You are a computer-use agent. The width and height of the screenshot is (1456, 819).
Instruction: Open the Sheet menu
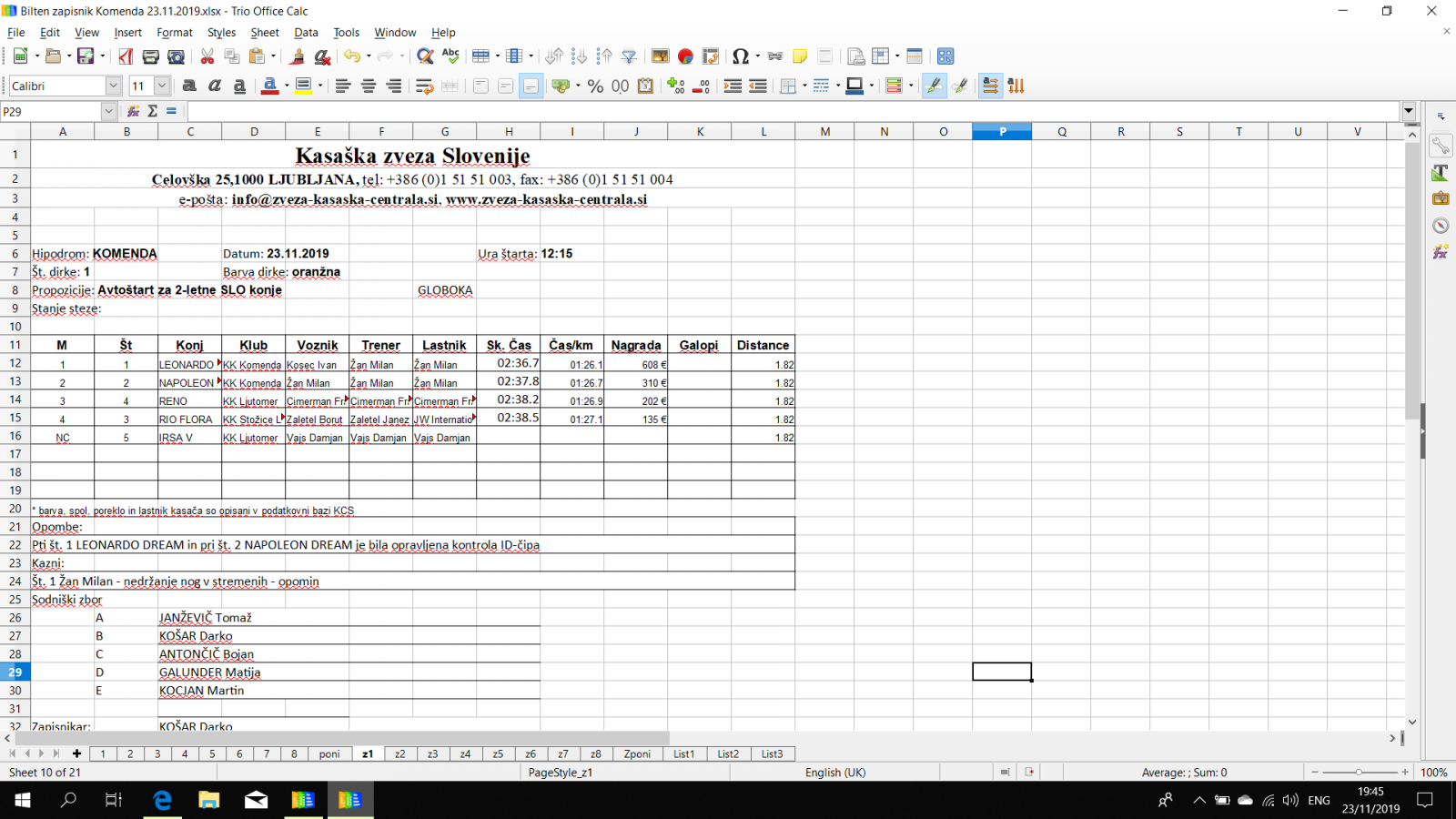click(264, 32)
